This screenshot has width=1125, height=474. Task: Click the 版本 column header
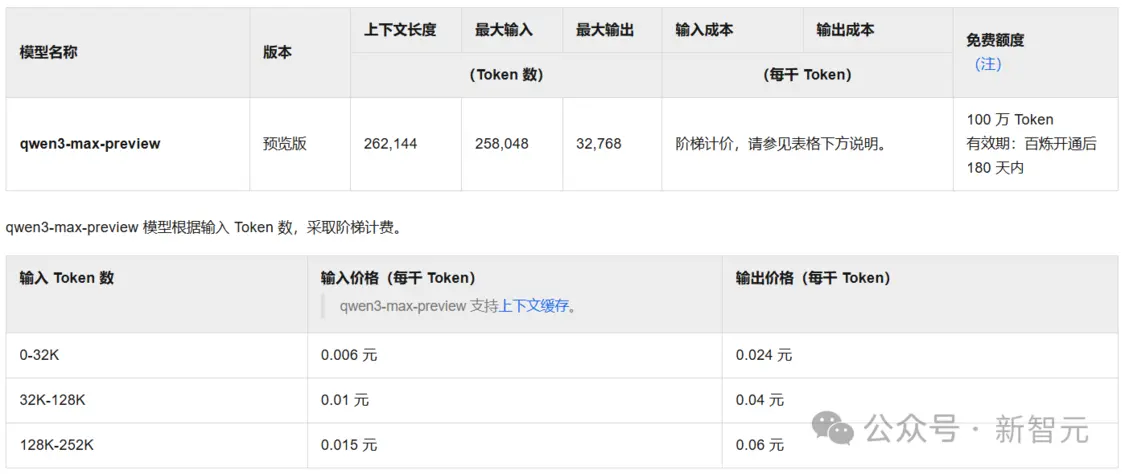(277, 52)
